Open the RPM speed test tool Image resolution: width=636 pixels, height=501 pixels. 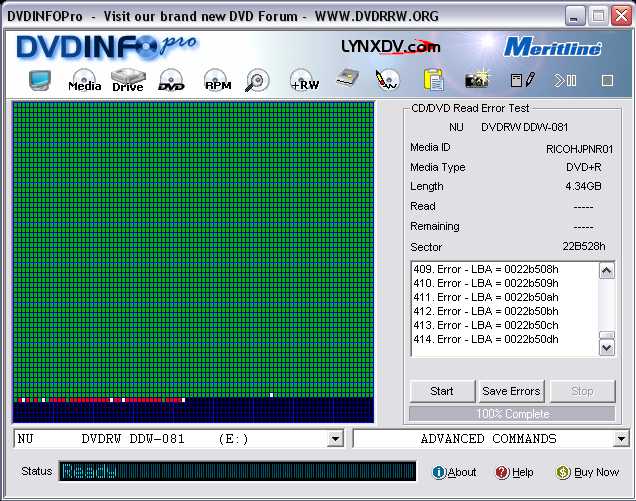218,80
